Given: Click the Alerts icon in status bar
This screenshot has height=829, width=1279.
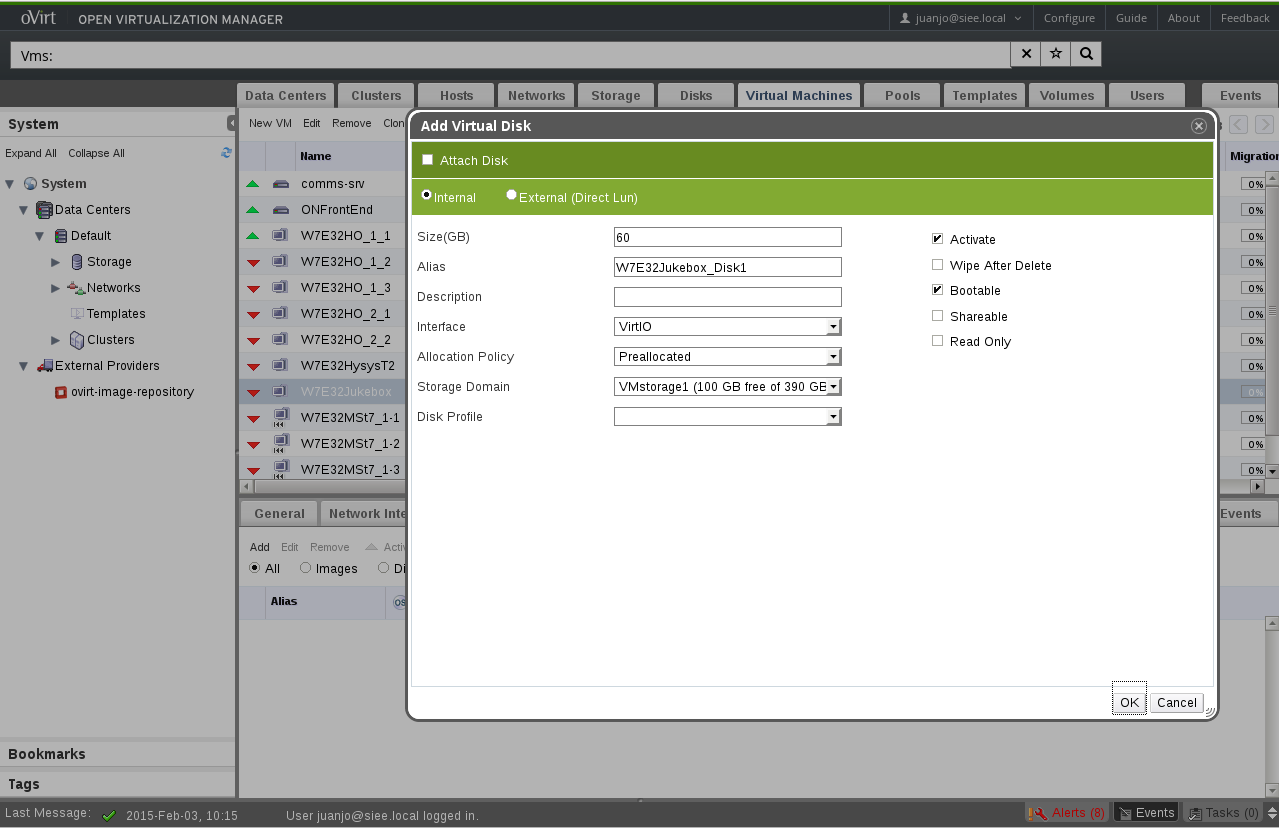Looking at the screenshot, I should coord(1038,813).
